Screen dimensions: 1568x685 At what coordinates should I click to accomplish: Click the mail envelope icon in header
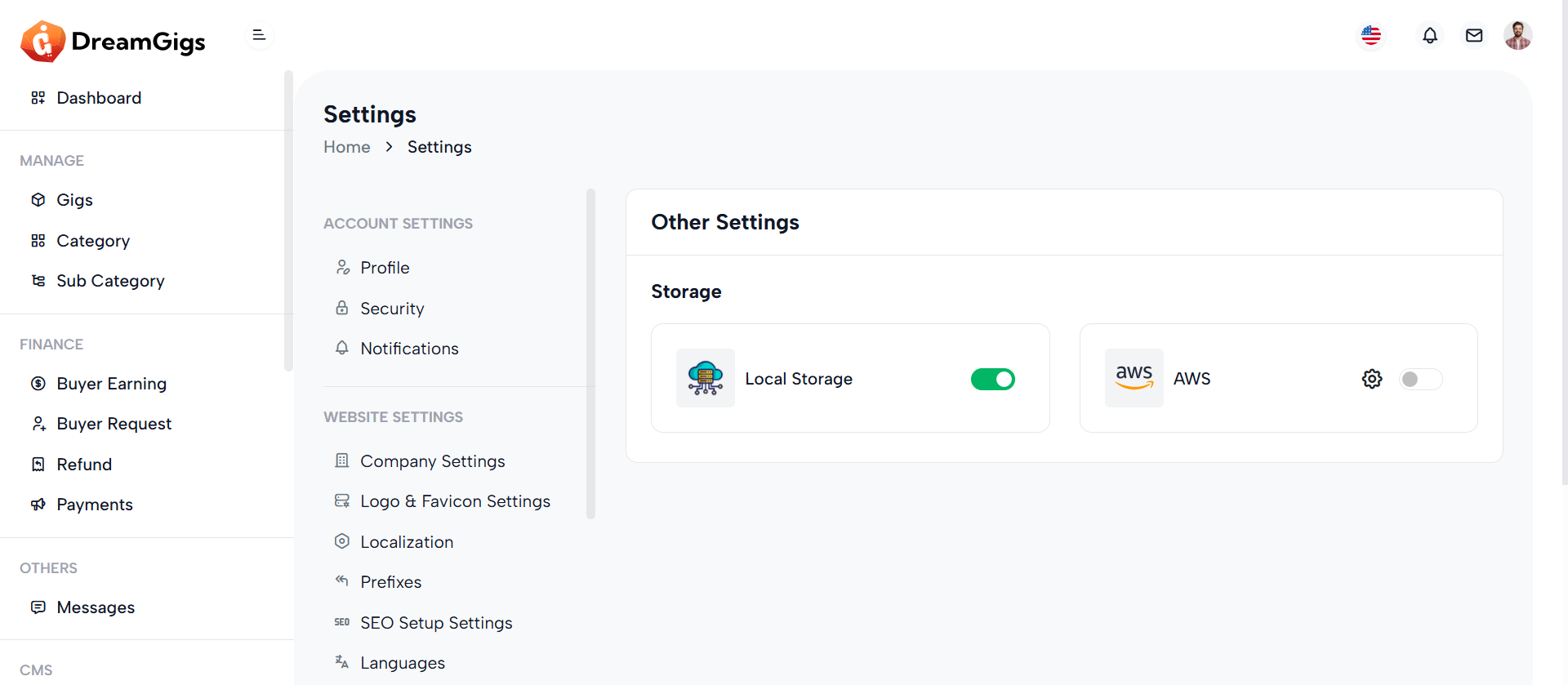tap(1473, 35)
